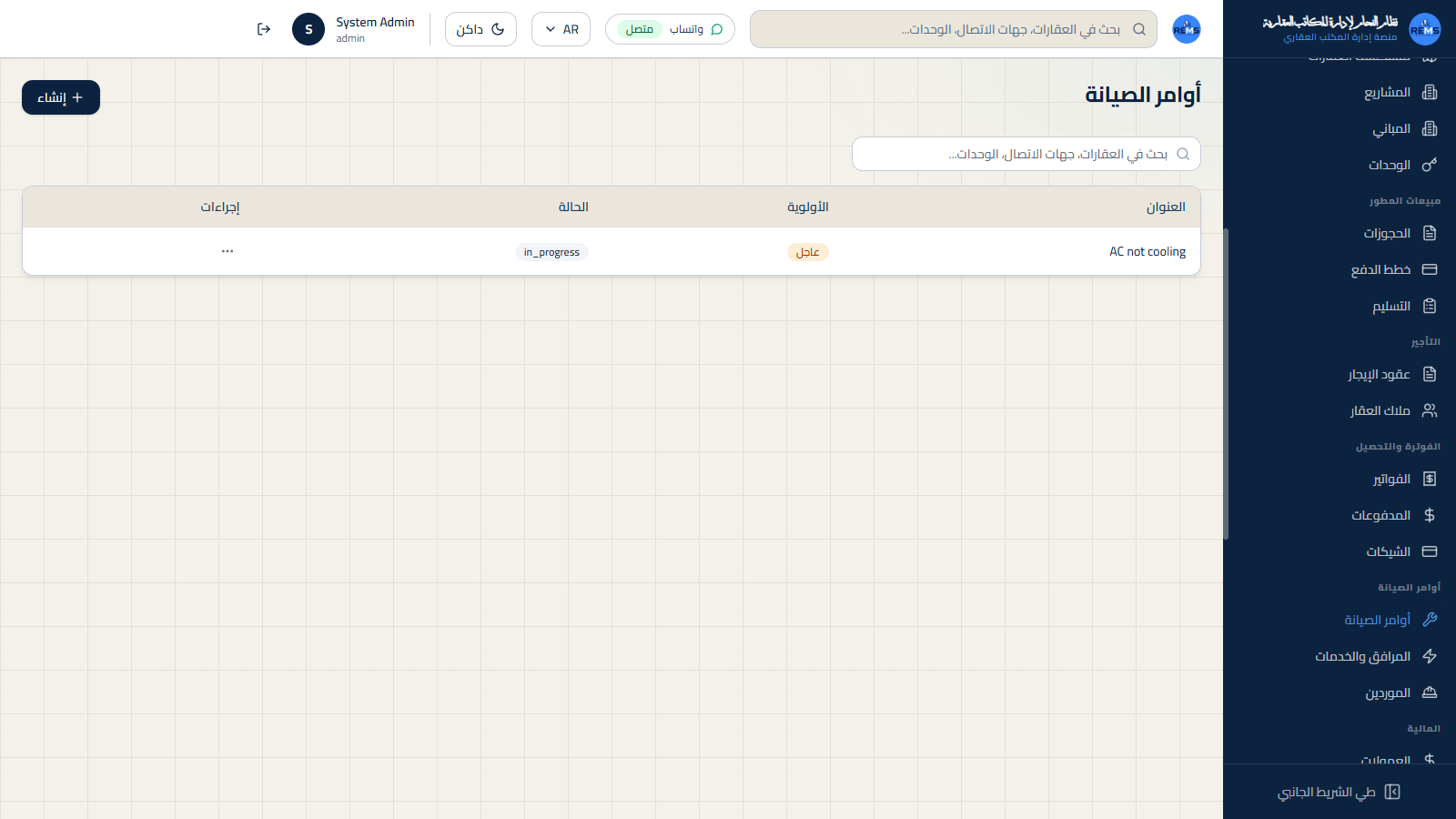Screen dimensions: 1456x819
Task: Click the المباني building icon
Action: [1430, 128]
